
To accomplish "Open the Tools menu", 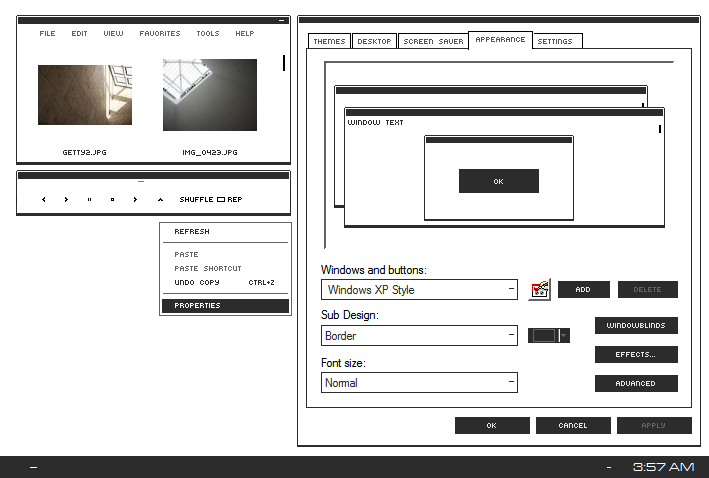I will [208, 33].
